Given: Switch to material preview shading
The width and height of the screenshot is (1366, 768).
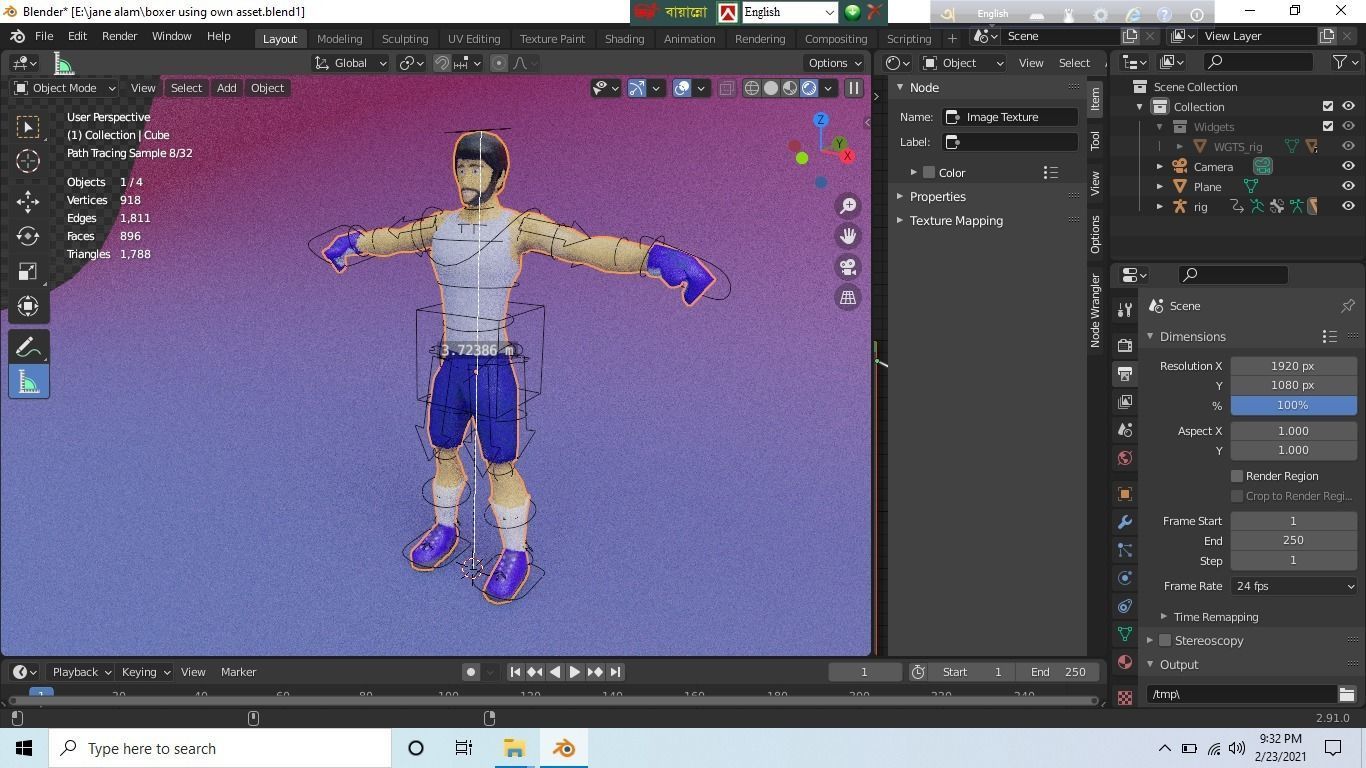Looking at the screenshot, I should tap(790, 88).
